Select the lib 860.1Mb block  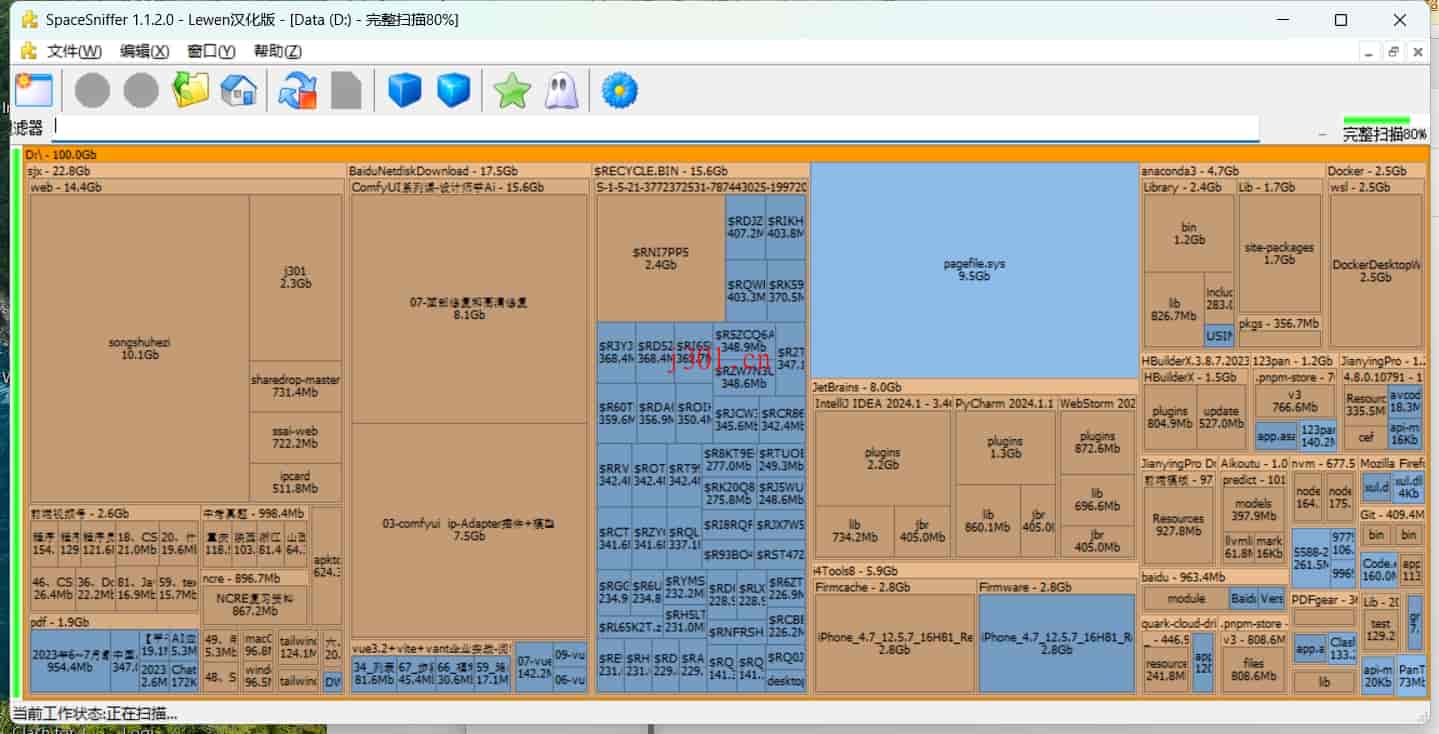click(987, 520)
